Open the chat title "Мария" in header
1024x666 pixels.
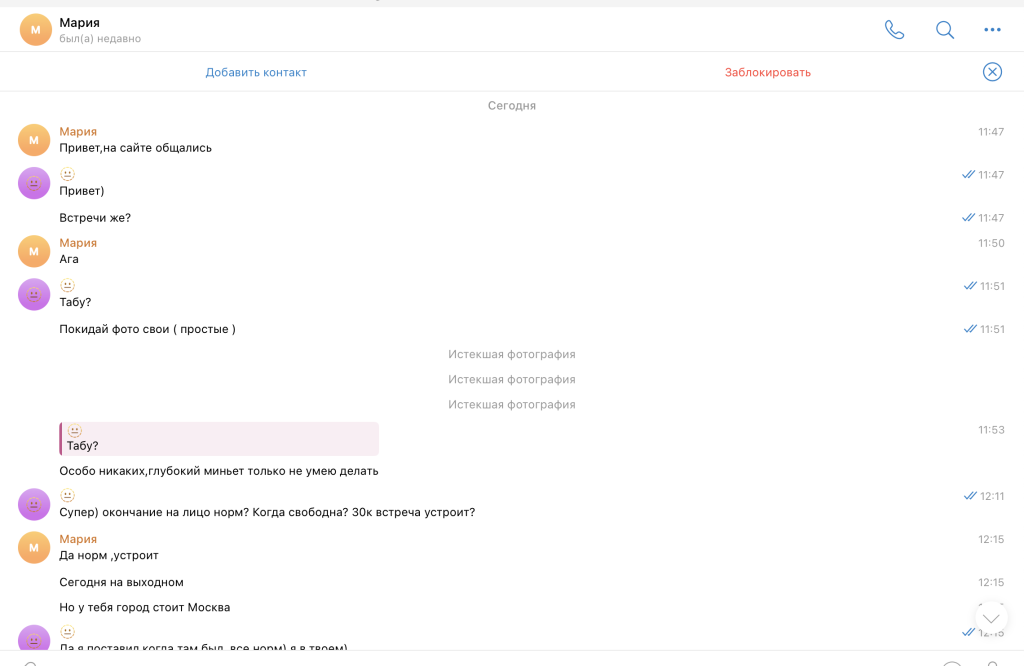pos(80,22)
